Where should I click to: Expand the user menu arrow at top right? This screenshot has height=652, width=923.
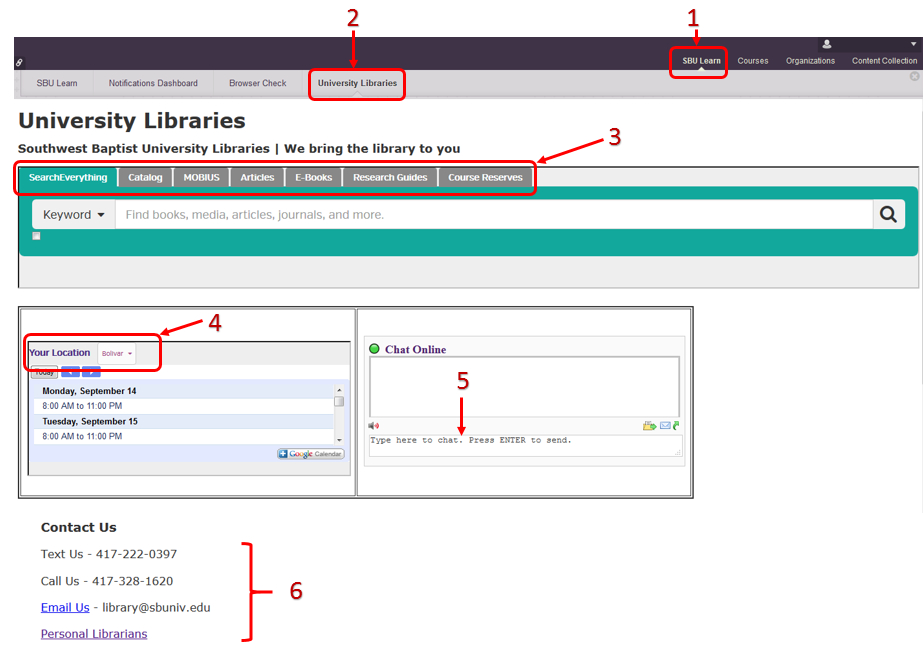pyautogui.click(x=914, y=44)
